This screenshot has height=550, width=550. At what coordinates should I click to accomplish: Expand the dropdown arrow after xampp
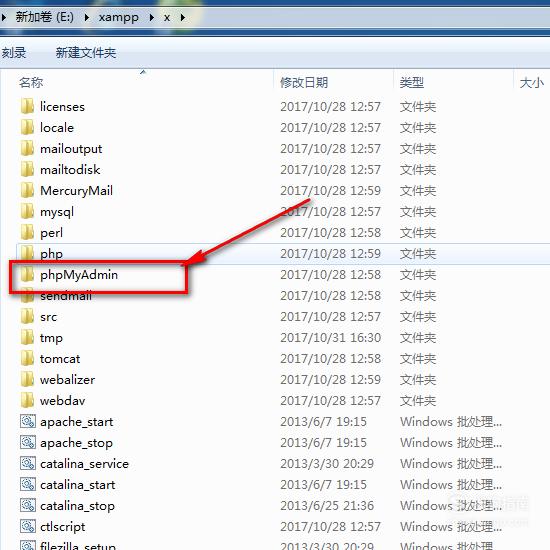point(151,17)
